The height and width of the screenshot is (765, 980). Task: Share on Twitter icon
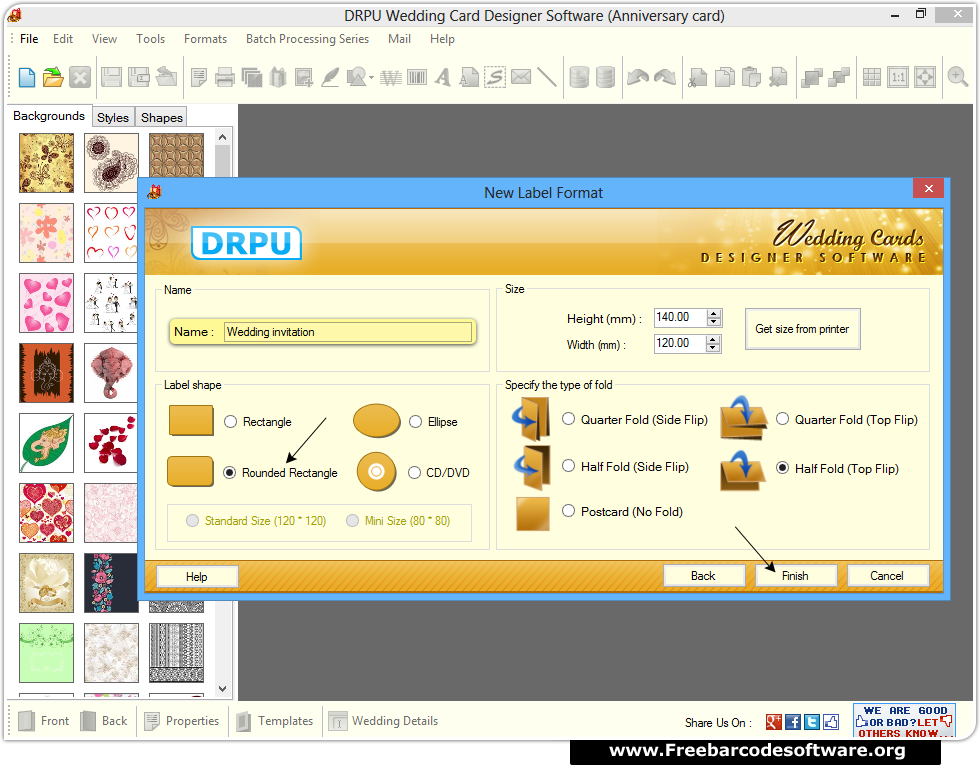[x=812, y=722]
